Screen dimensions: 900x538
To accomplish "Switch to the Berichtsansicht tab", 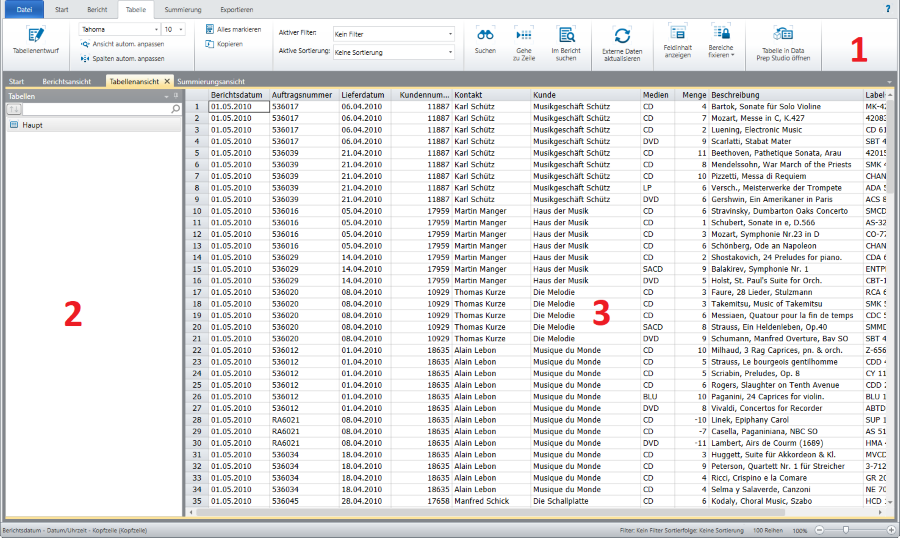I will pyautogui.click(x=66, y=80).
